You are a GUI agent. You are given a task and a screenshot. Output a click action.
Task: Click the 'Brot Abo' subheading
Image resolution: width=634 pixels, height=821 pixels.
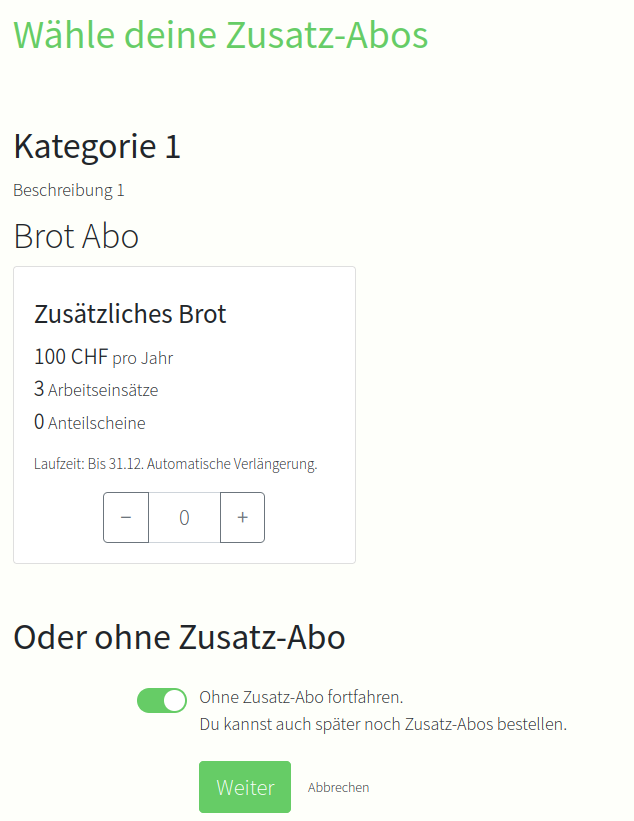tap(76, 236)
